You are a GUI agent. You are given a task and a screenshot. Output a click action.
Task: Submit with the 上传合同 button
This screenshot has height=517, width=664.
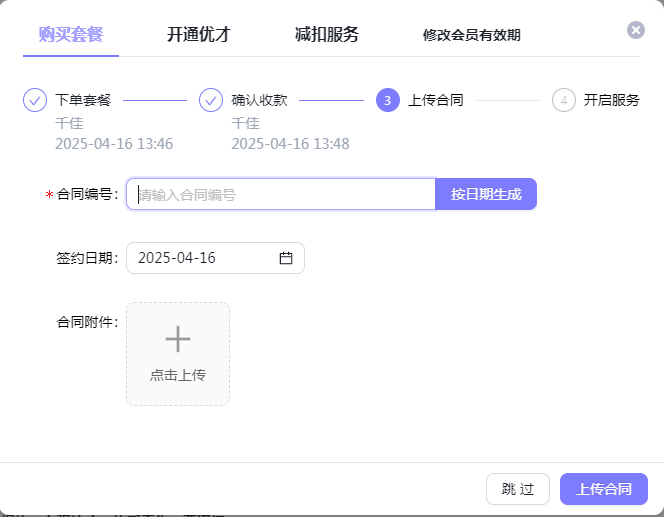pos(604,489)
